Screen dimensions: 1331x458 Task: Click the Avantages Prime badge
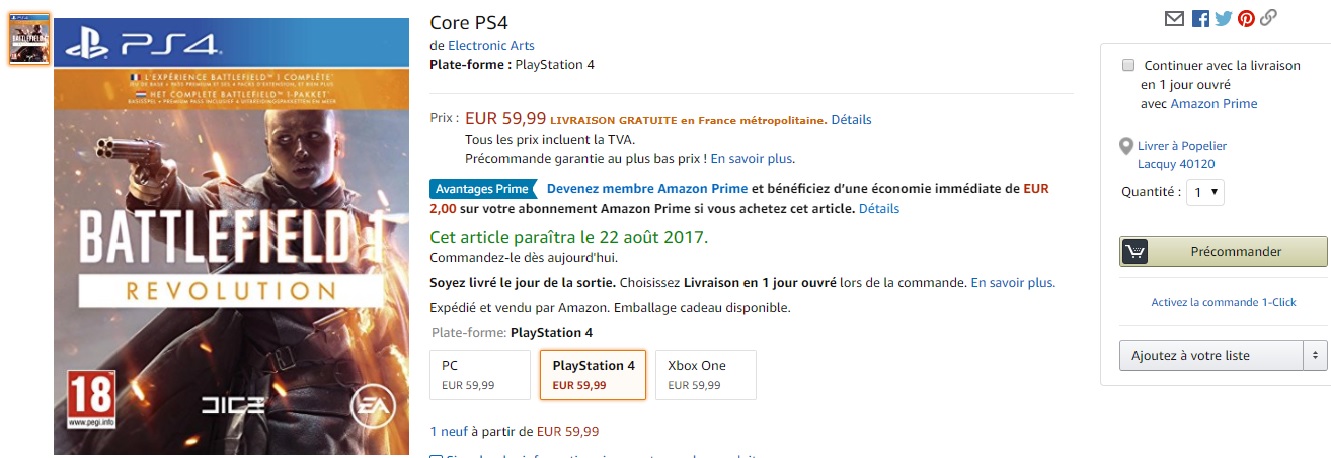[483, 189]
